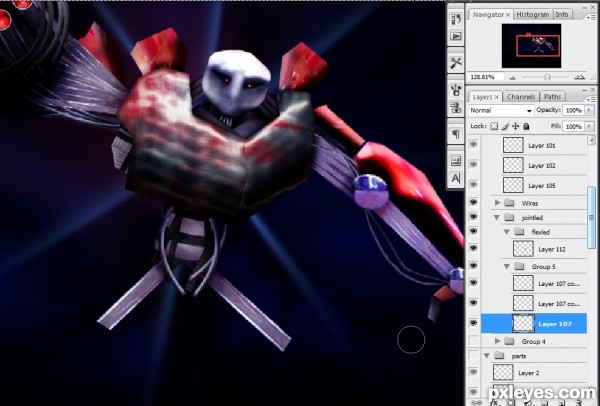Open the Normal blend mode dropdown
This screenshot has height=406, width=600.
pyautogui.click(x=501, y=110)
